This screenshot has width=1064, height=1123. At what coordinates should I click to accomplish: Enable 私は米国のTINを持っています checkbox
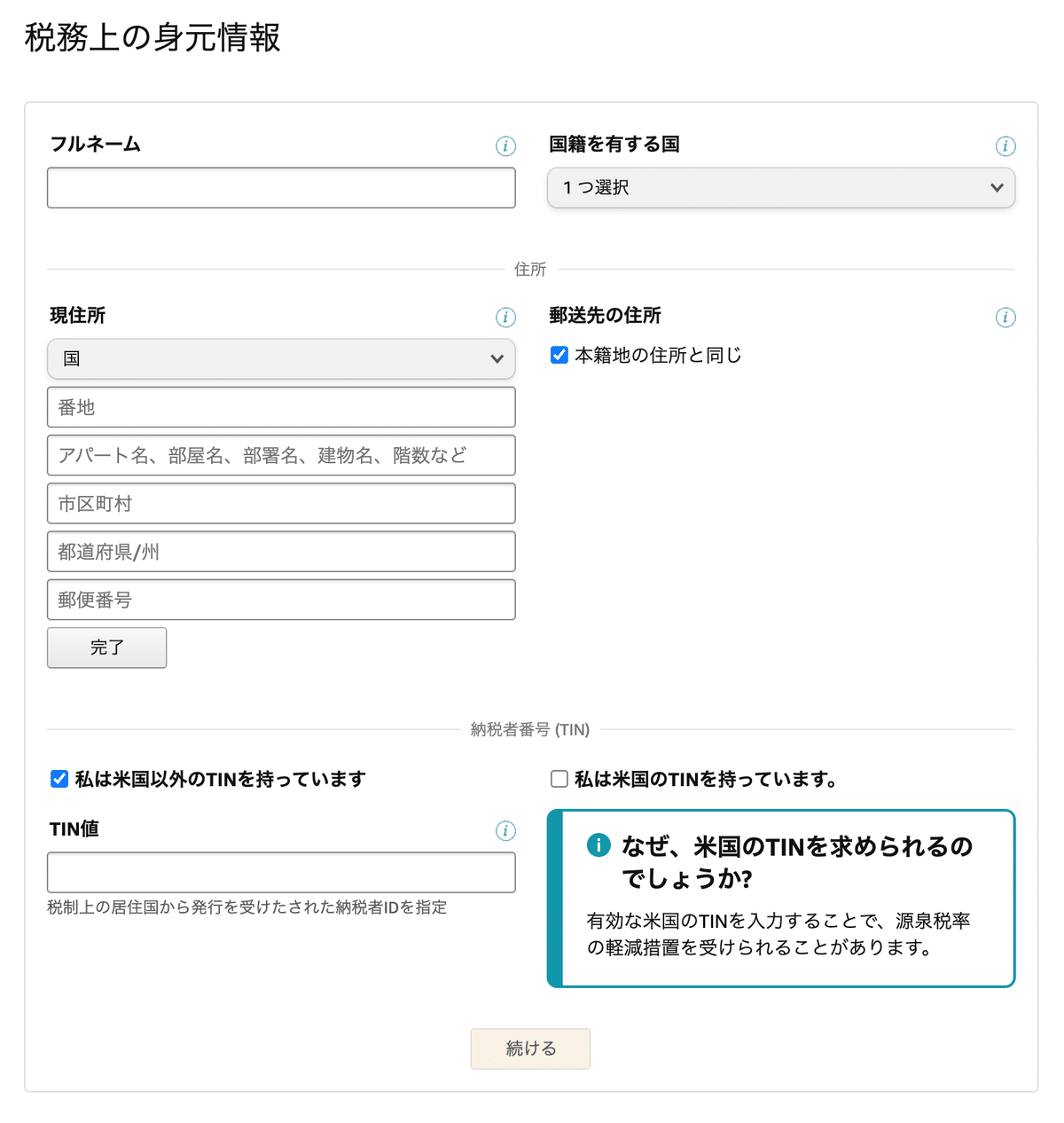click(x=559, y=780)
